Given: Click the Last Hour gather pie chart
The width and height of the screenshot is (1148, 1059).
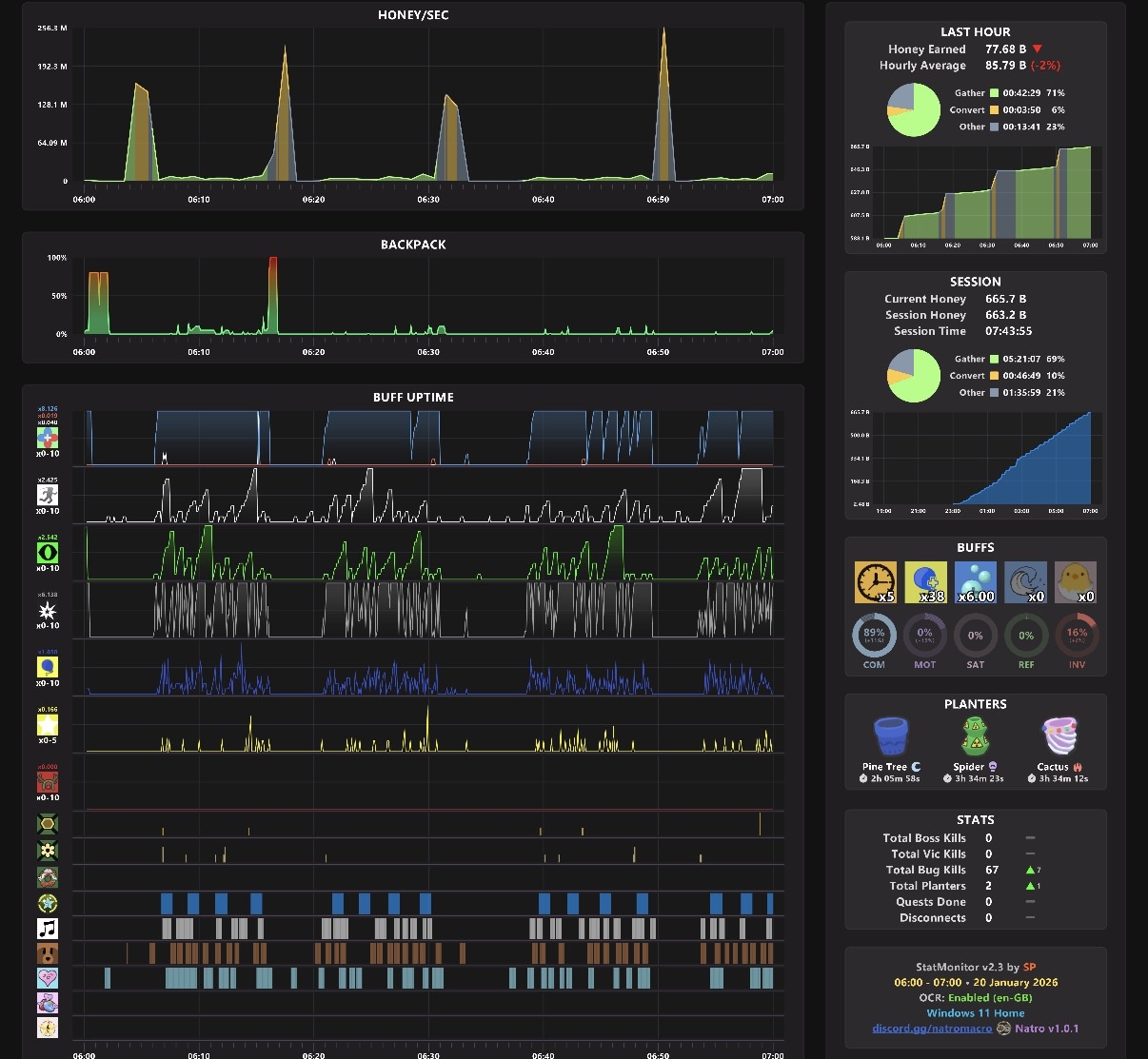Looking at the screenshot, I should [x=914, y=109].
